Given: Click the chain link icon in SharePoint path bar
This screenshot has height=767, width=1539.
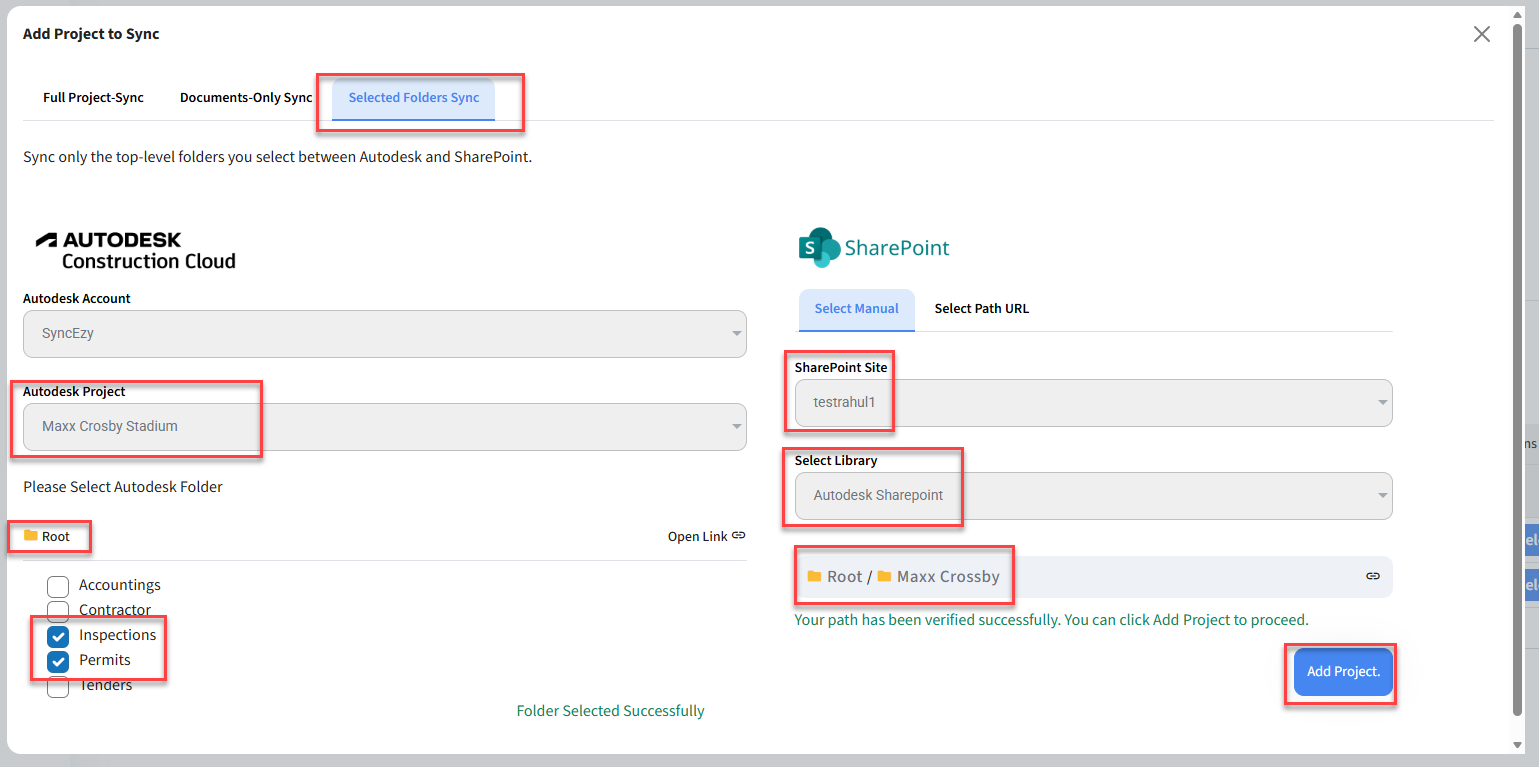Looking at the screenshot, I should point(1373,576).
